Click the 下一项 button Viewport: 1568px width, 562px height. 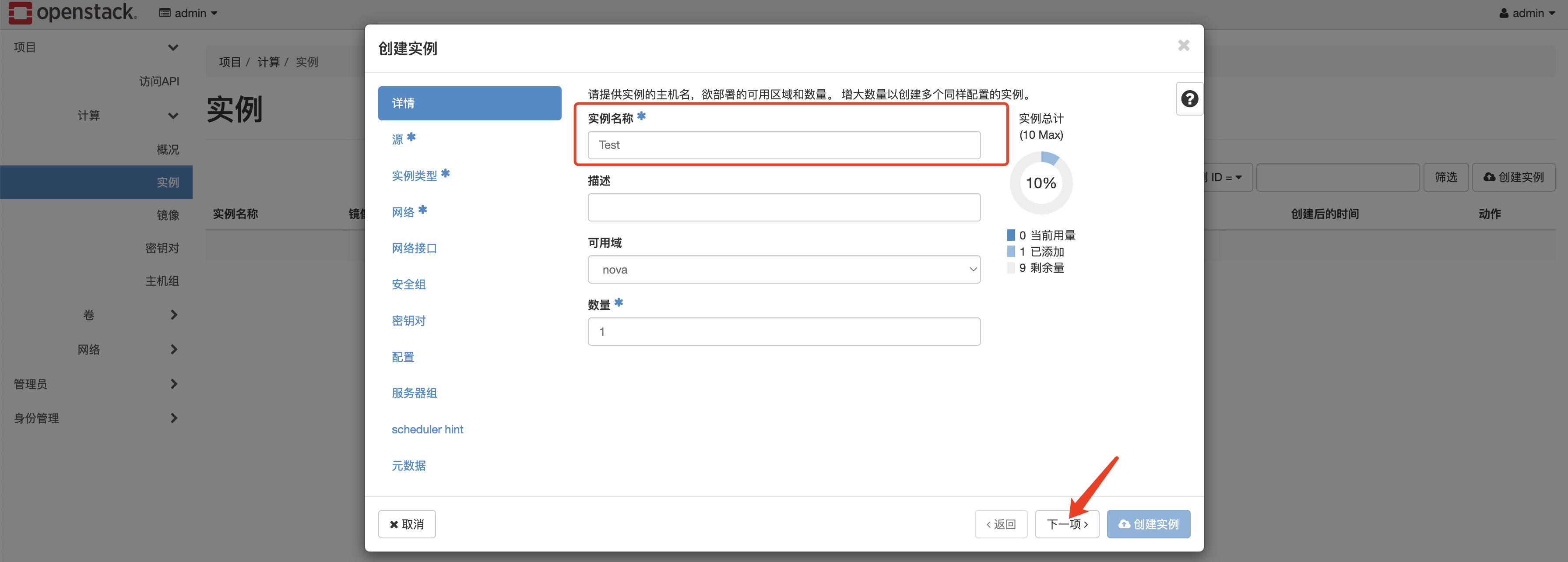[1066, 523]
